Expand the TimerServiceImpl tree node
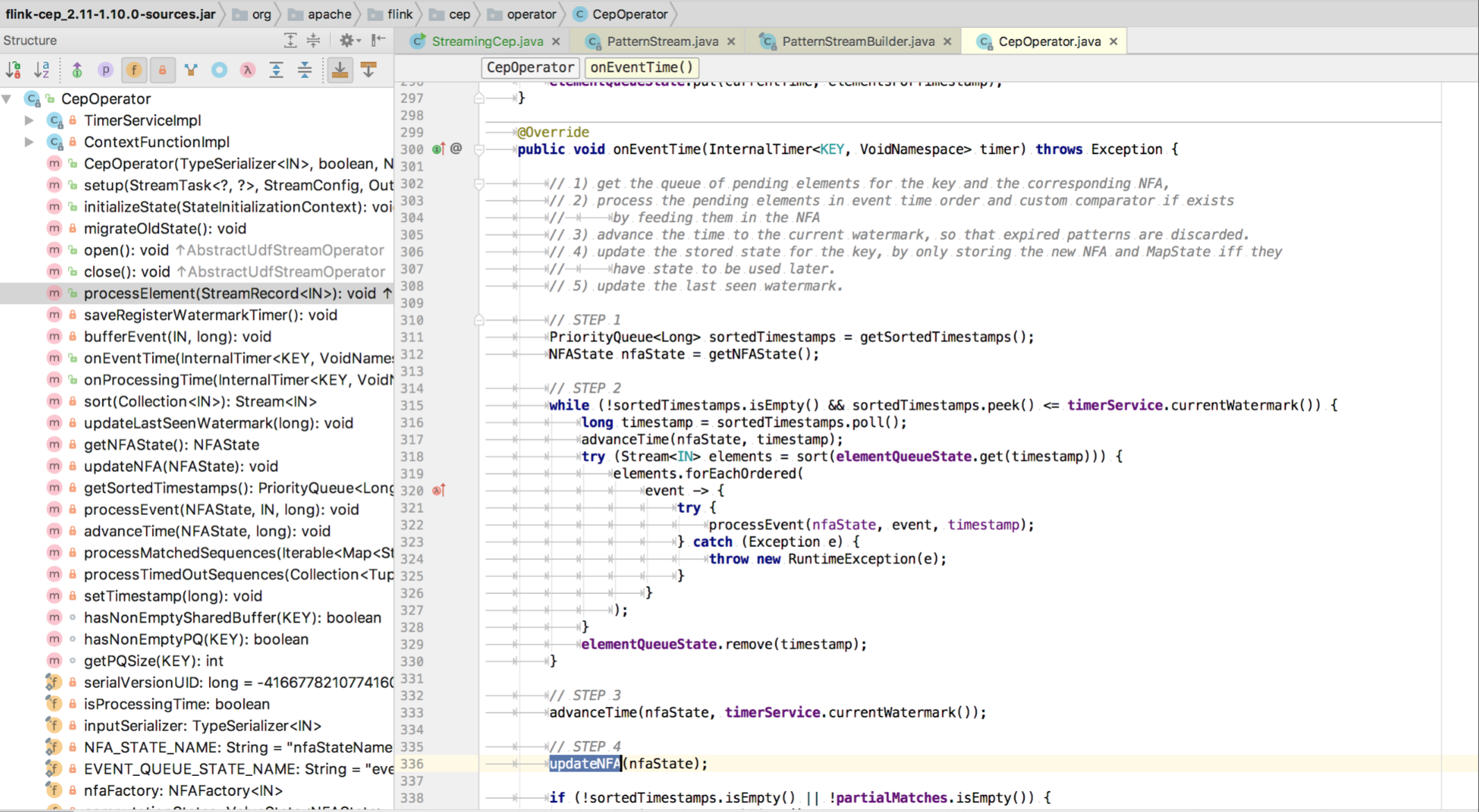 29,120
